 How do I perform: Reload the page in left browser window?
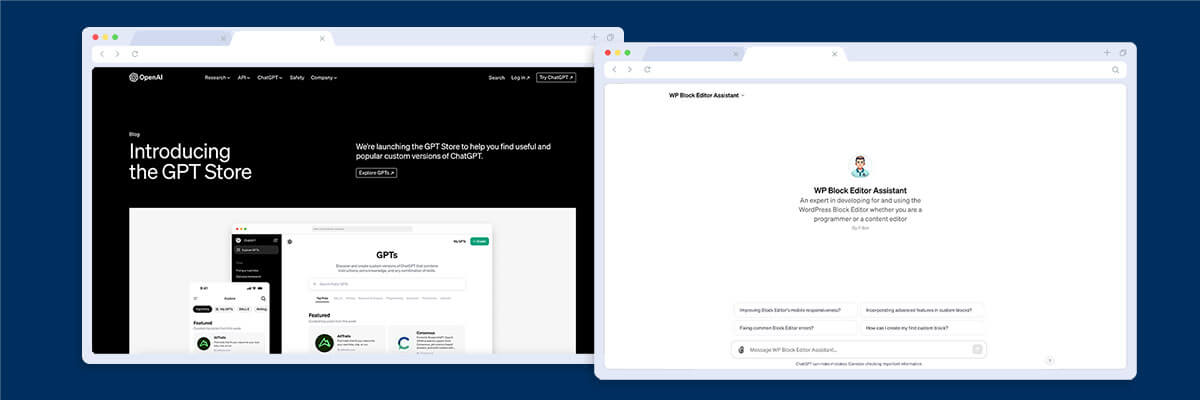(134, 53)
